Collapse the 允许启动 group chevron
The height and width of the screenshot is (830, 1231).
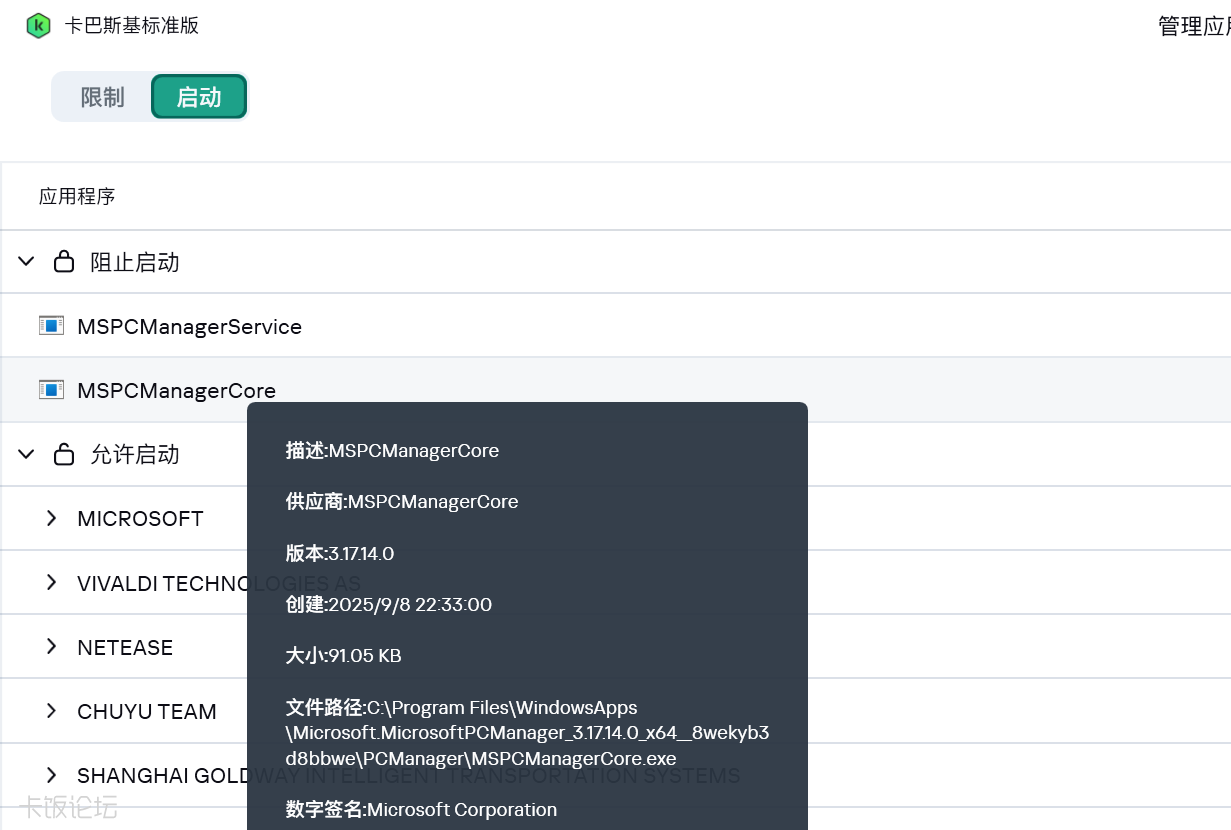pos(26,454)
